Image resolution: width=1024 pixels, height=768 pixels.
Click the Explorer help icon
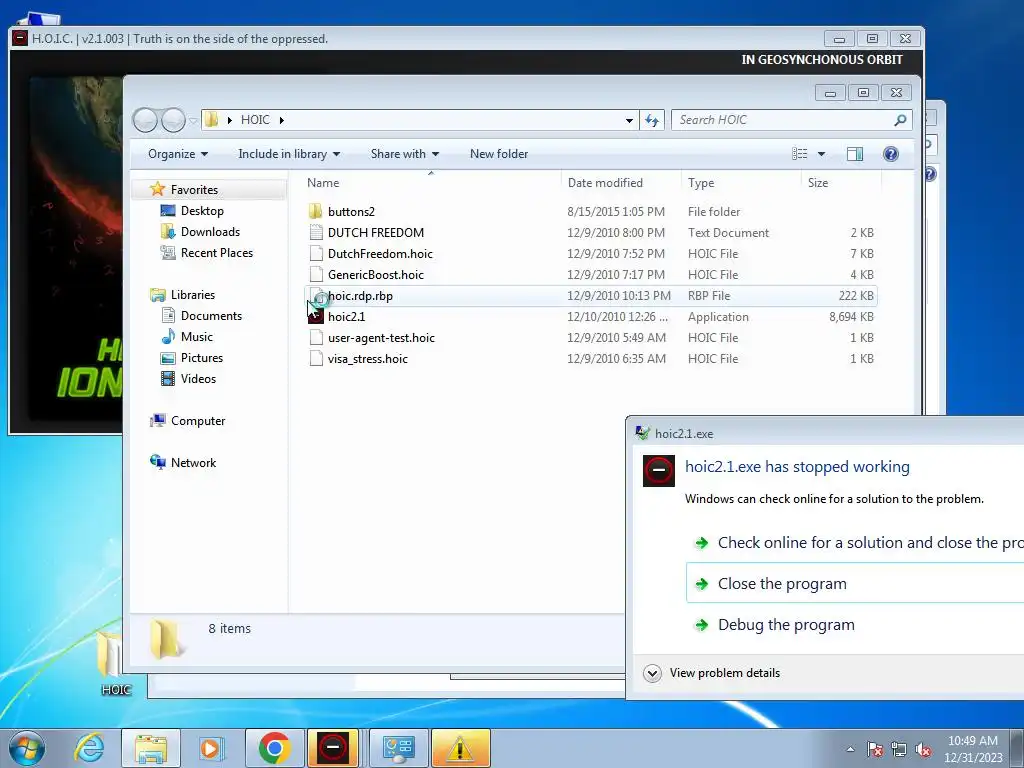[891, 154]
